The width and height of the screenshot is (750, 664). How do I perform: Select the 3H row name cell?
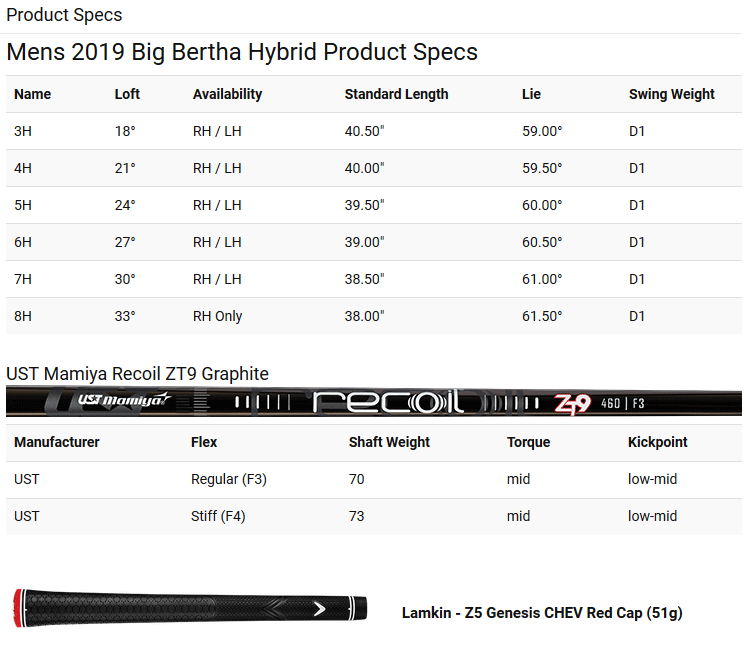pos(23,131)
